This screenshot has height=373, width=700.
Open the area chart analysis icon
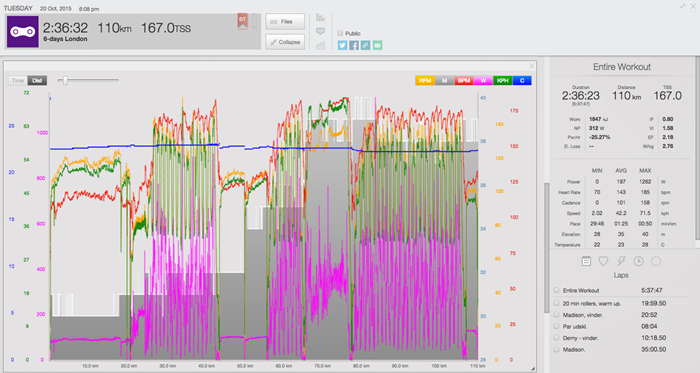tap(320, 45)
